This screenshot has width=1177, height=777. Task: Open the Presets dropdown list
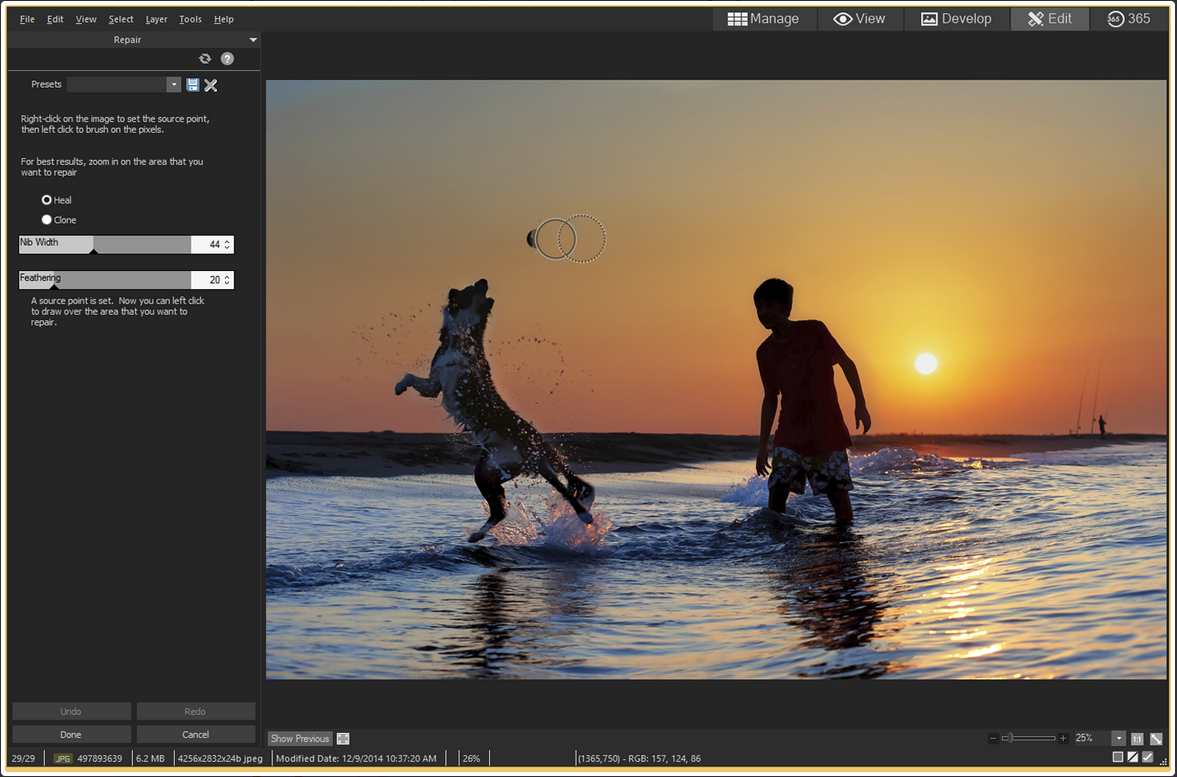point(174,85)
